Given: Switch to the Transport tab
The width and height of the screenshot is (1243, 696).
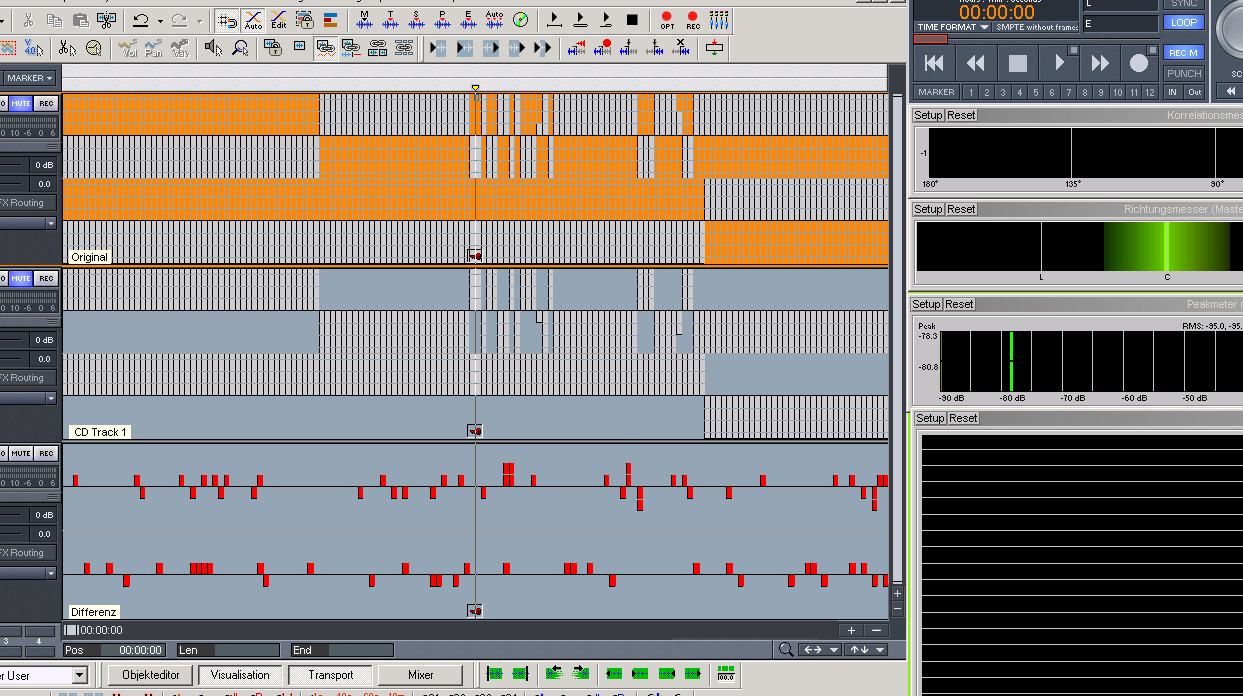Looking at the screenshot, I should (331, 675).
